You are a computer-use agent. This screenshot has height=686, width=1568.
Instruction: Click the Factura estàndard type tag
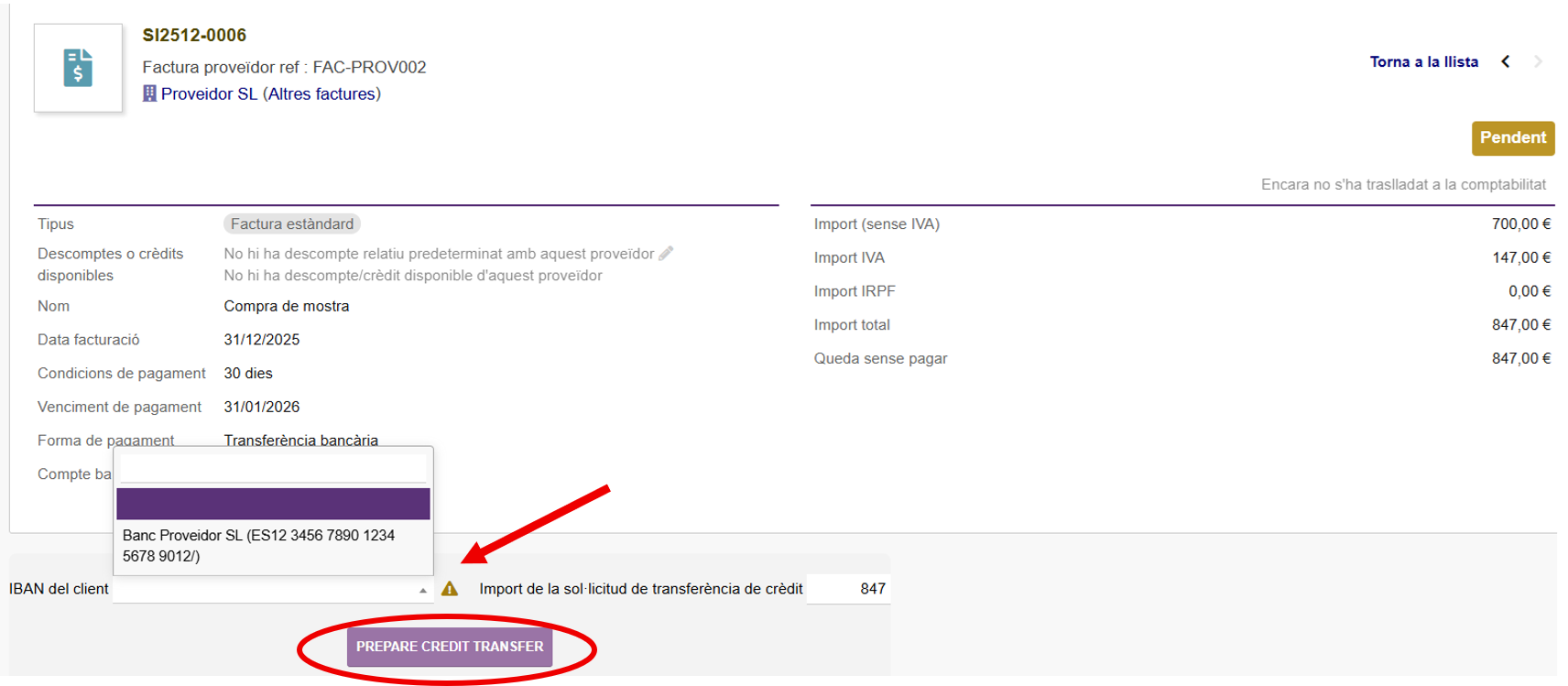(291, 223)
